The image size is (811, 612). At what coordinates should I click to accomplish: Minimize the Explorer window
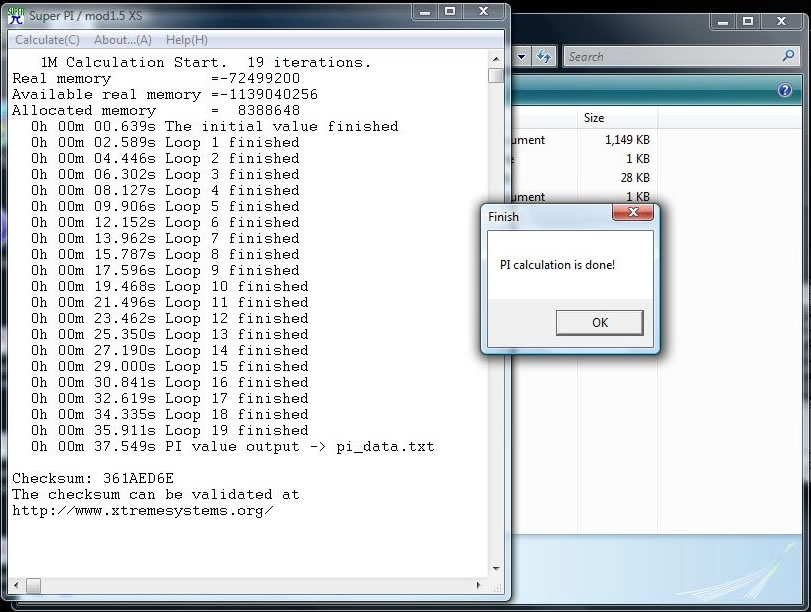coord(723,21)
